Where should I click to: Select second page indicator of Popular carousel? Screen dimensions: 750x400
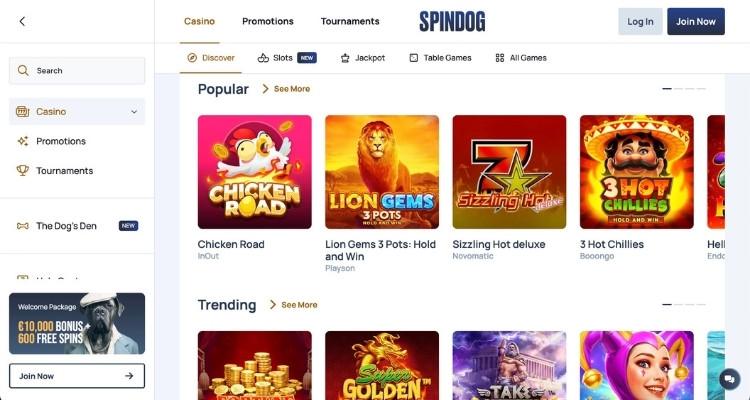[x=678, y=89]
